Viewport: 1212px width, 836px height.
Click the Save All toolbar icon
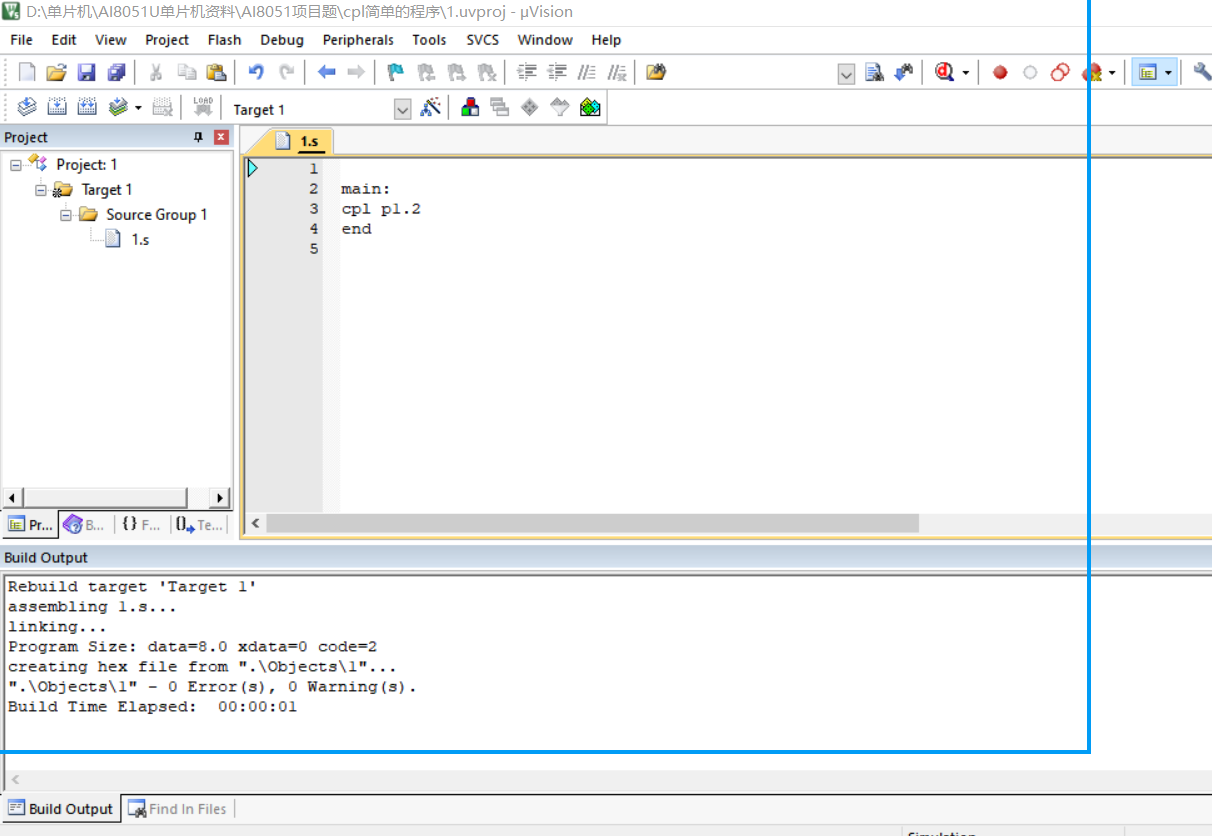[117, 72]
